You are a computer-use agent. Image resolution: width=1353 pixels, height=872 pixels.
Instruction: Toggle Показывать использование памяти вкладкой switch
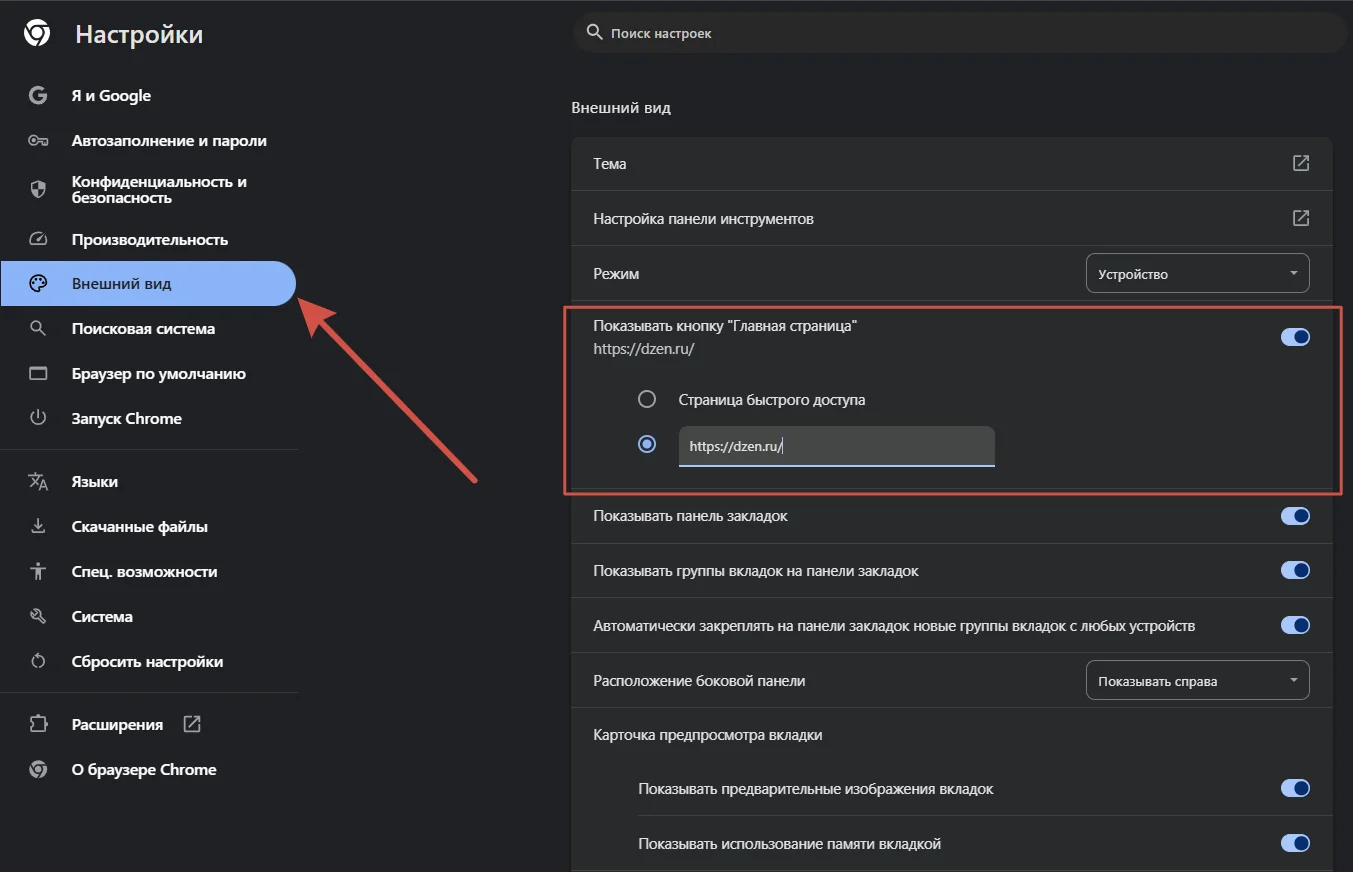(1295, 844)
